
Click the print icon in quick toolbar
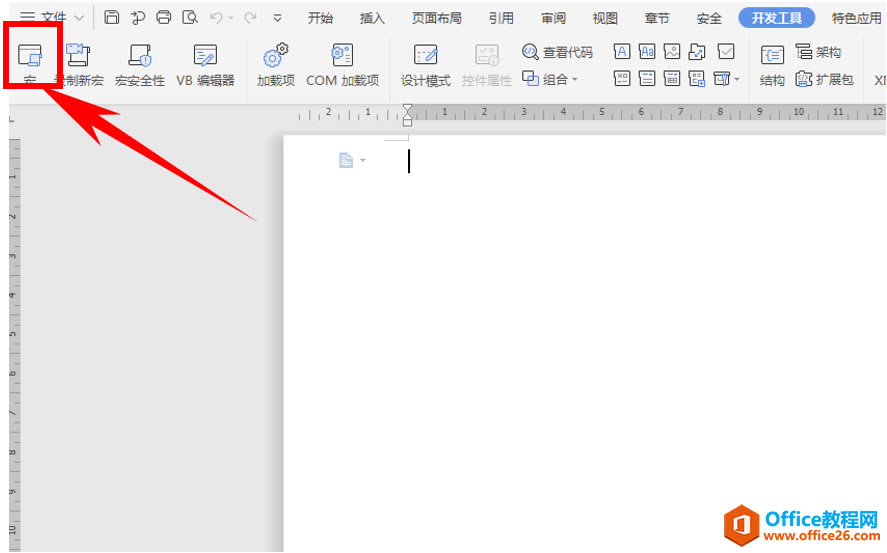tap(163, 18)
